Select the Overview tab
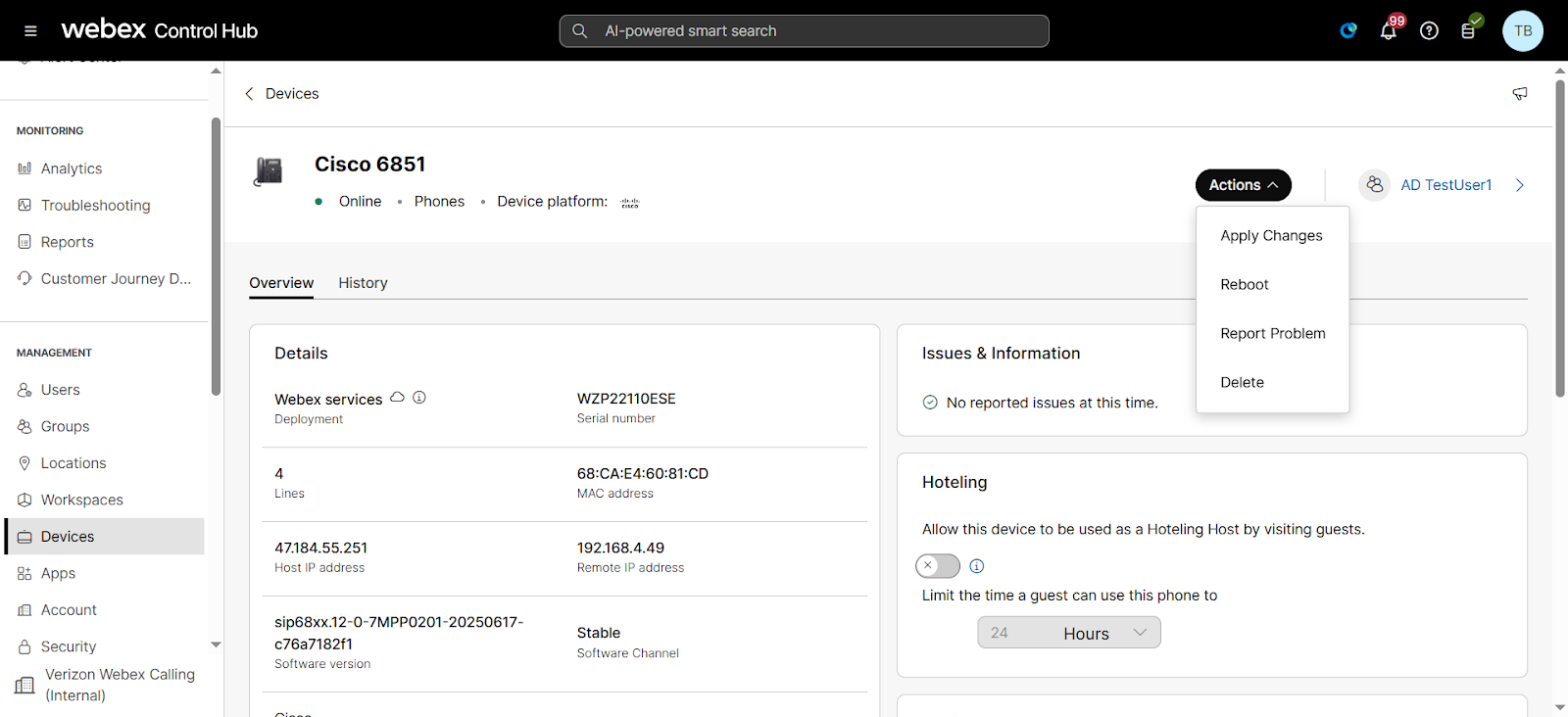 click(x=281, y=283)
